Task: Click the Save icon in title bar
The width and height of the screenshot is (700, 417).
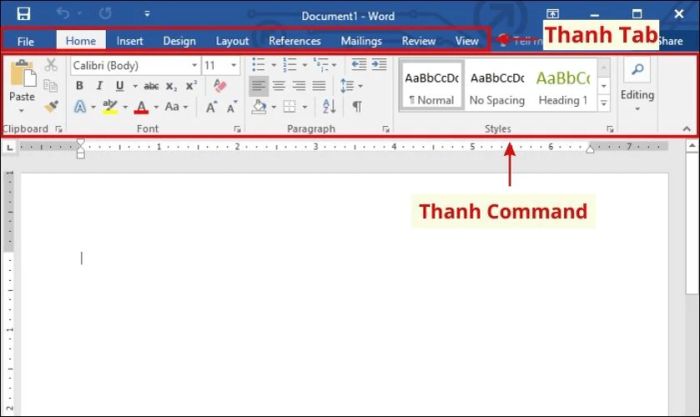Action: [x=23, y=14]
